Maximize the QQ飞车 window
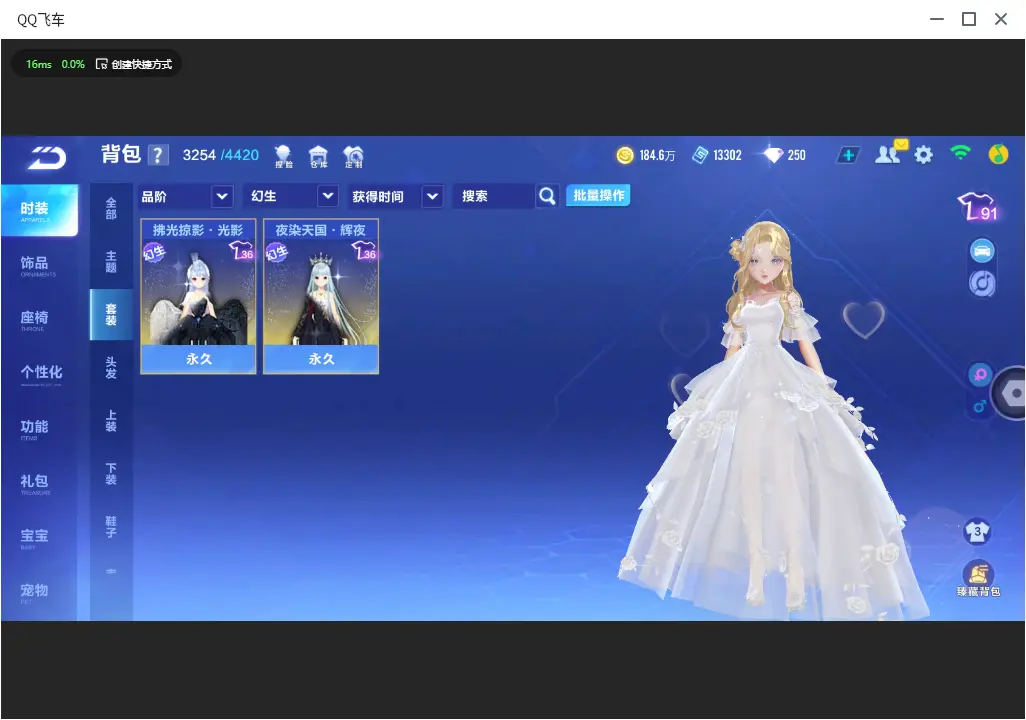Screen dimensions: 1026x720 point(969,19)
